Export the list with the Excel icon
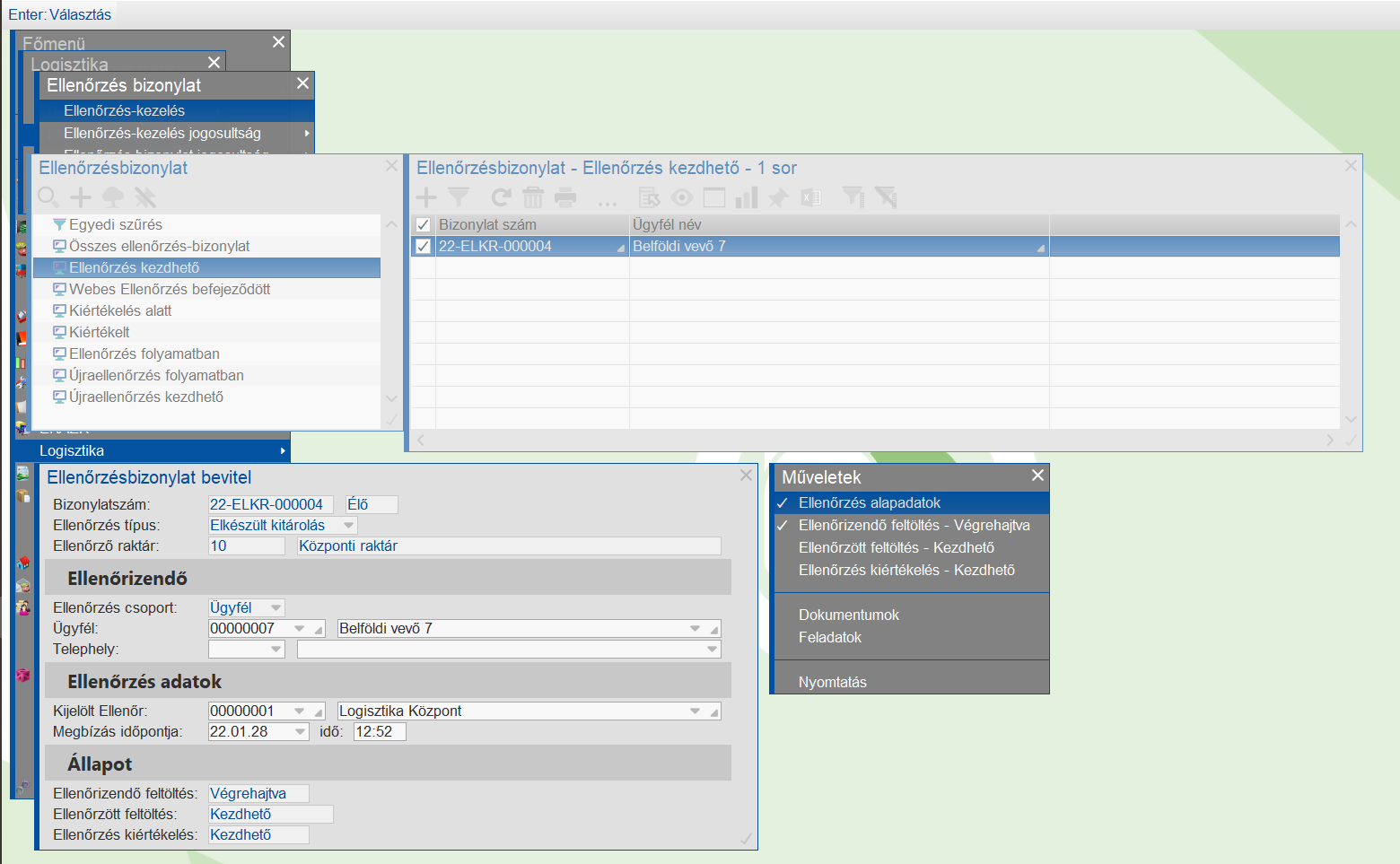Viewport: 1400px width, 864px height. pos(810,197)
